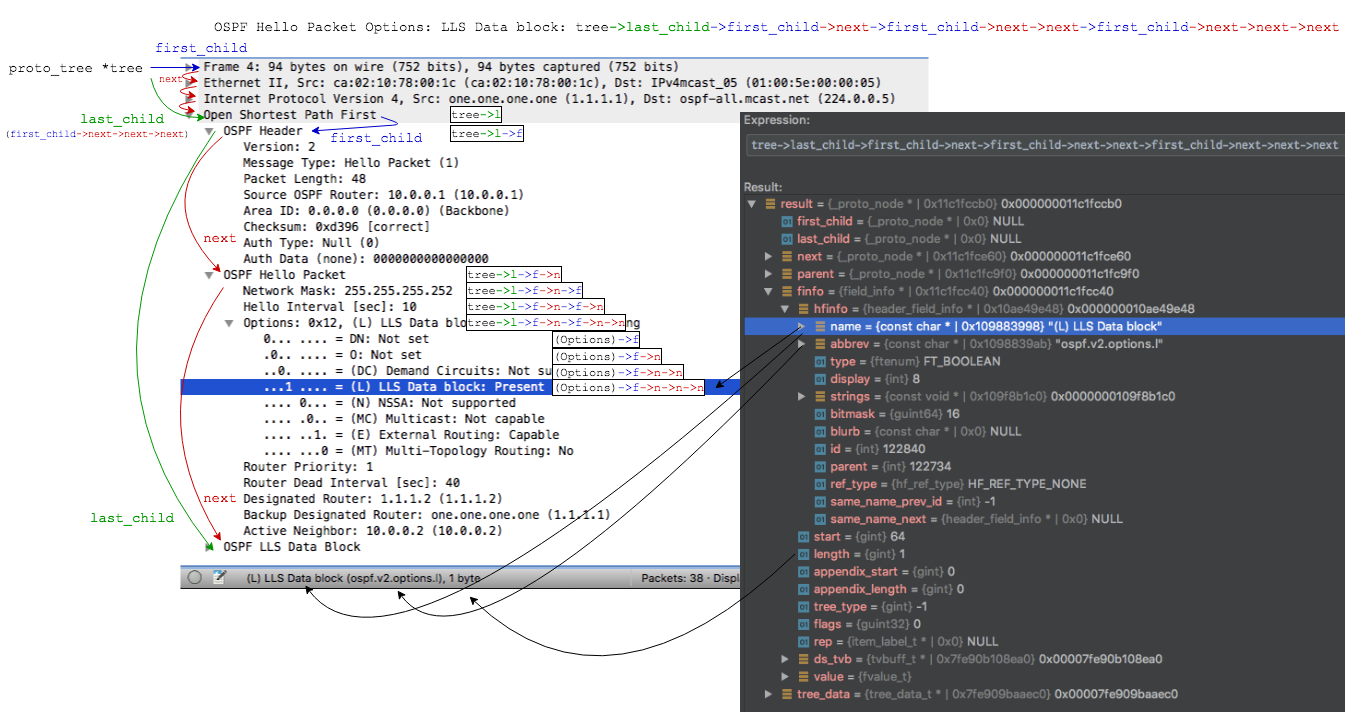Click the 01 icon beside first_child NULL
The height and width of the screenshot is (713, 1355).
(x=787, y=220)
